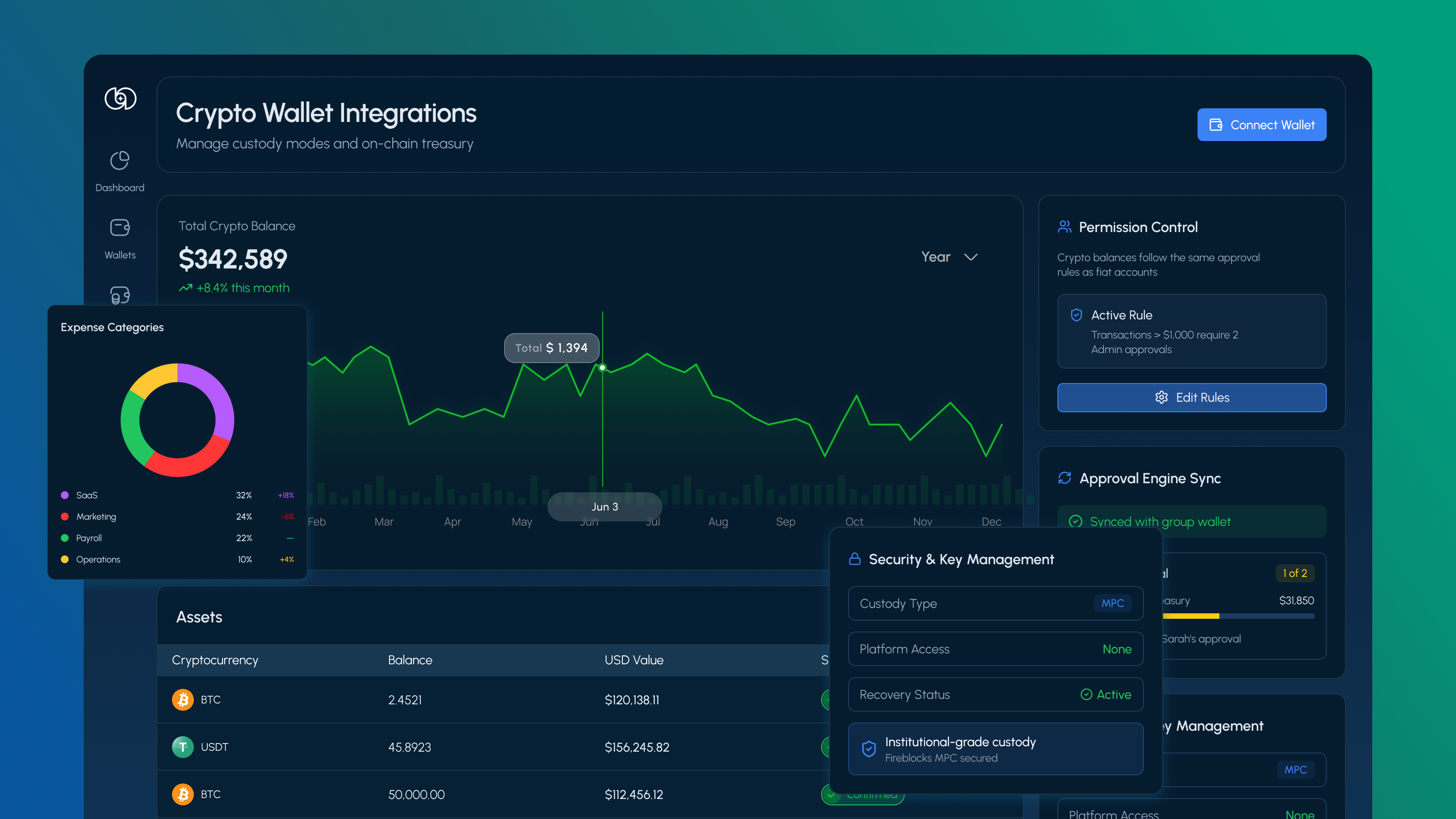Click the MPC tag in Custody Type row

click(1113, 603)
